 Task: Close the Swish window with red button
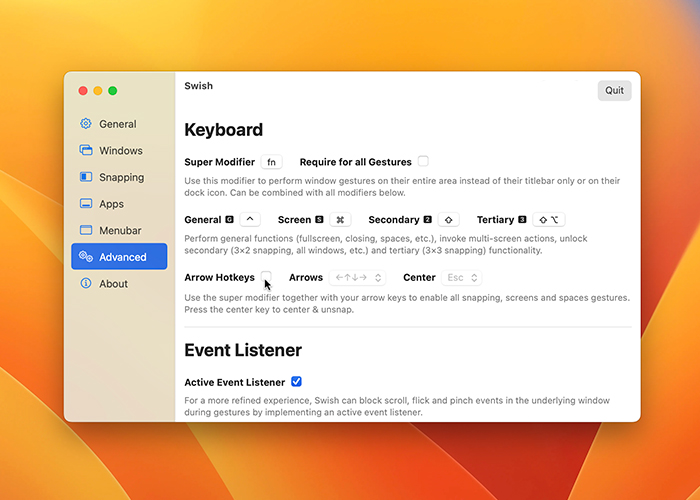(83, 91)
